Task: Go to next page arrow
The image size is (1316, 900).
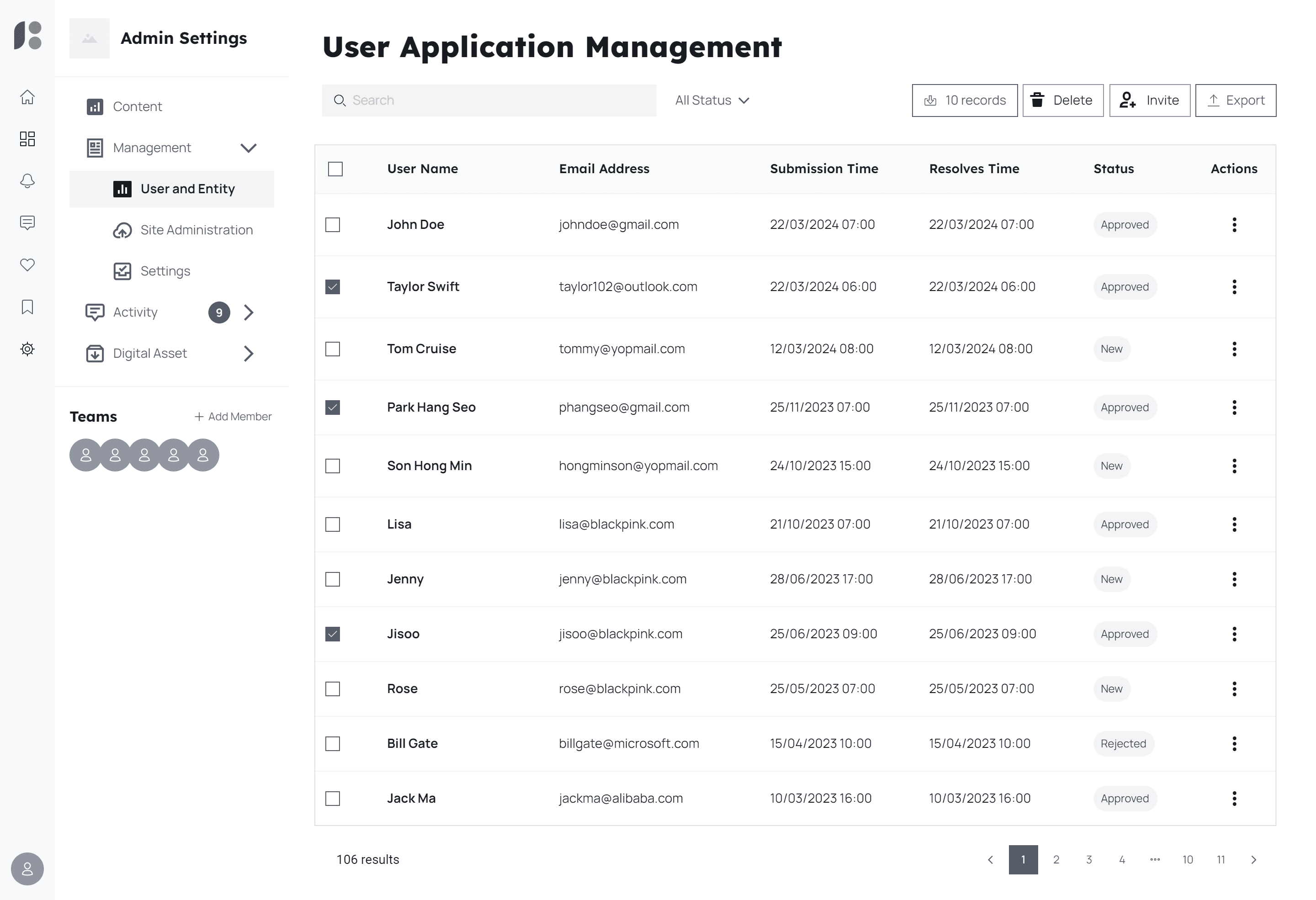Action: pyautogui.click(x=1253, y=860)
